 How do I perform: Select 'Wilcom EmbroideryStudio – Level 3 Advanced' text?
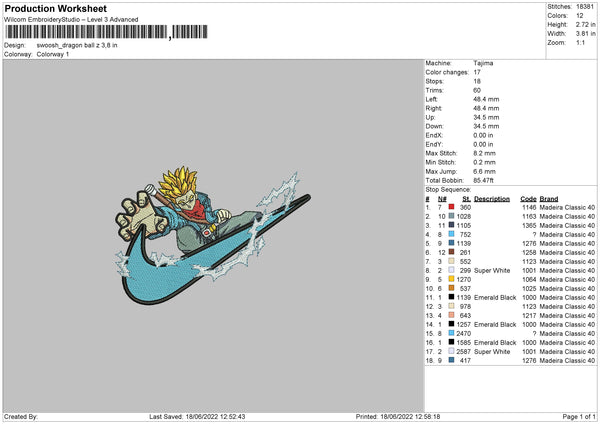coord(71,20)
